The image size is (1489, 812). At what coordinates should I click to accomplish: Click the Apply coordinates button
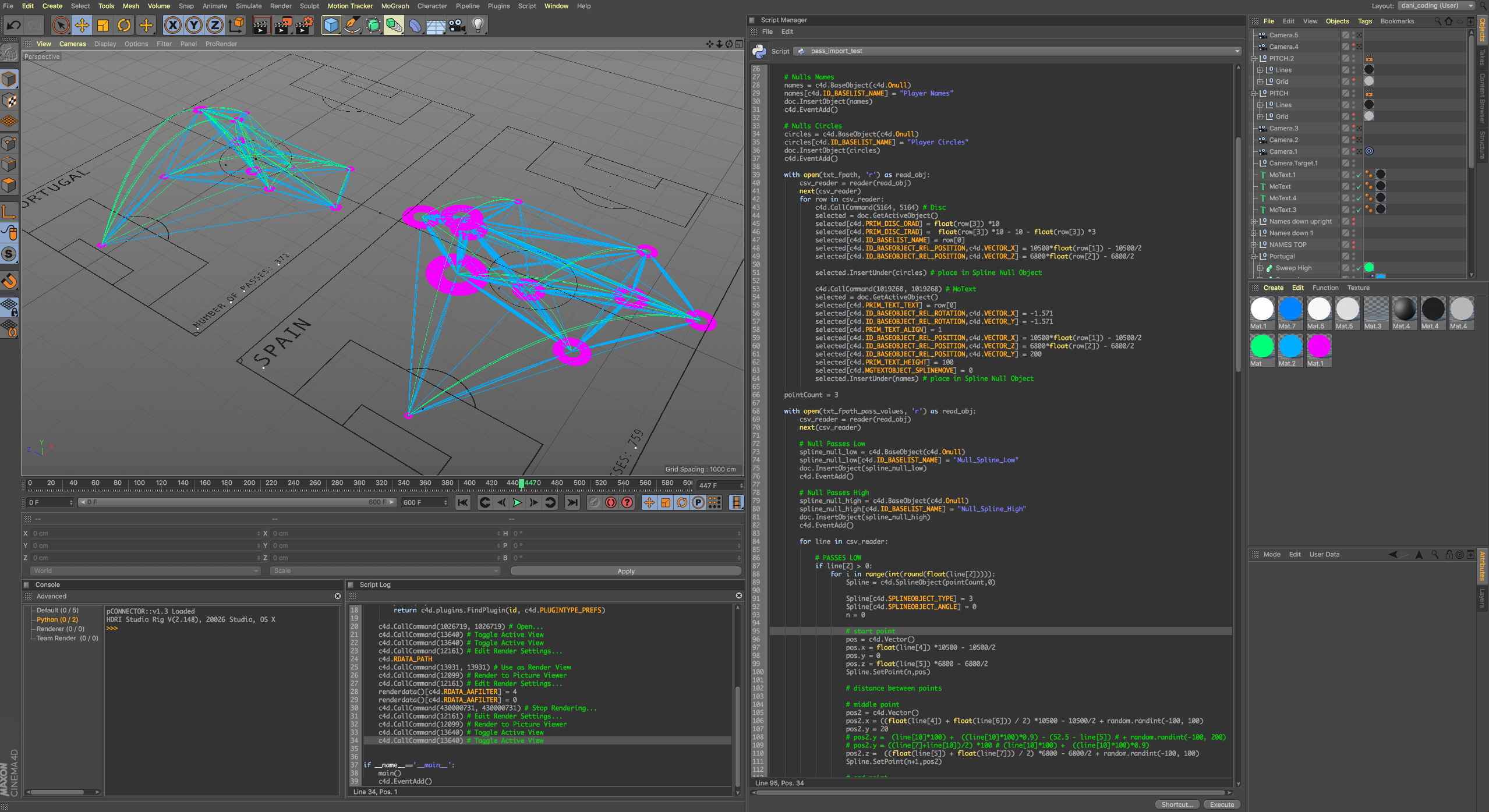625,571
